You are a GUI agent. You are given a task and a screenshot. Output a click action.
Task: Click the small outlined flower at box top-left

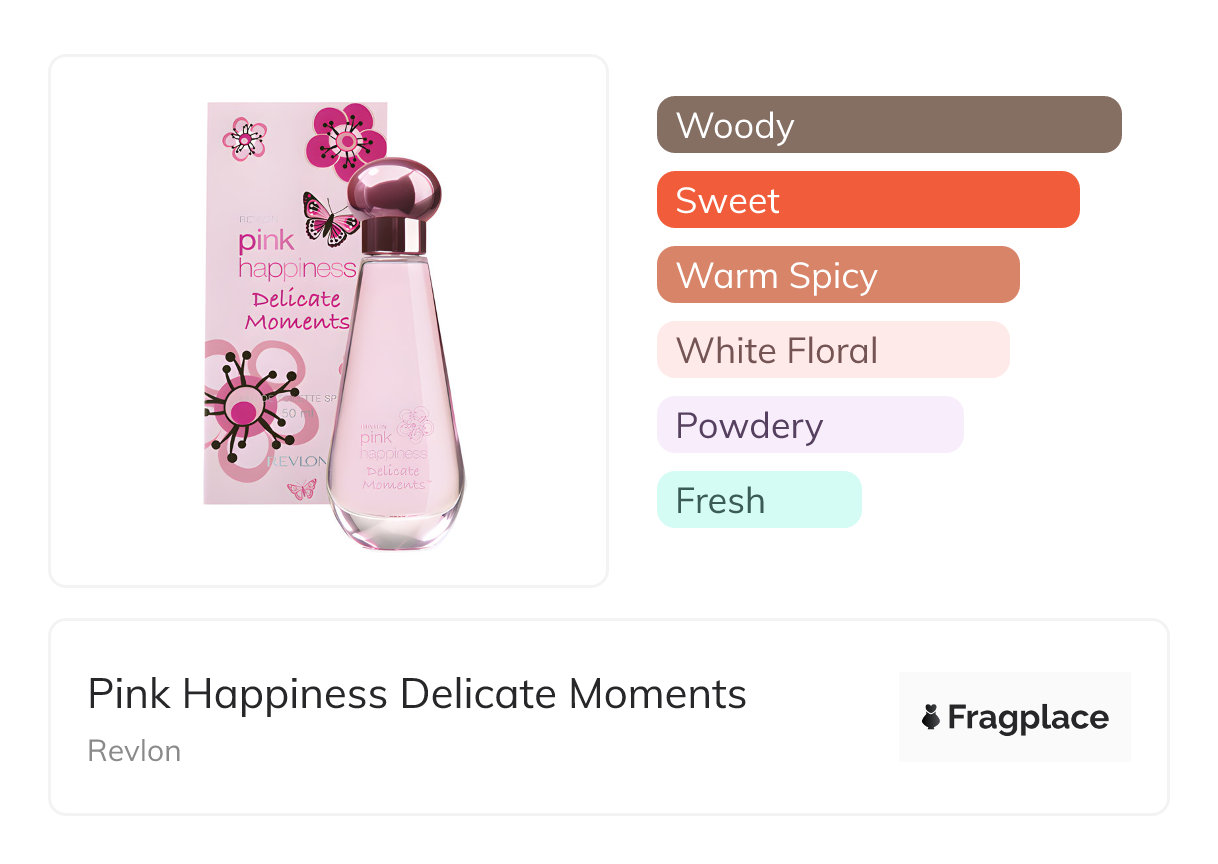pyautogui.click(x=244, y=139)
